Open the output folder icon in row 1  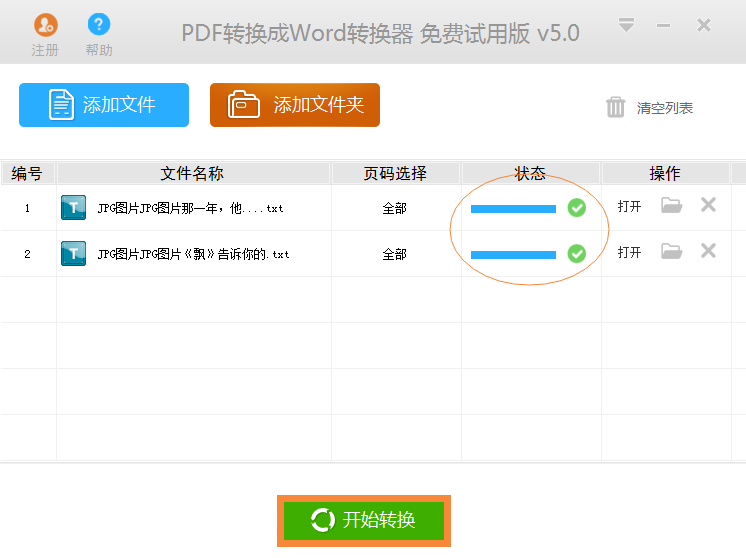[x=672, y=205]
